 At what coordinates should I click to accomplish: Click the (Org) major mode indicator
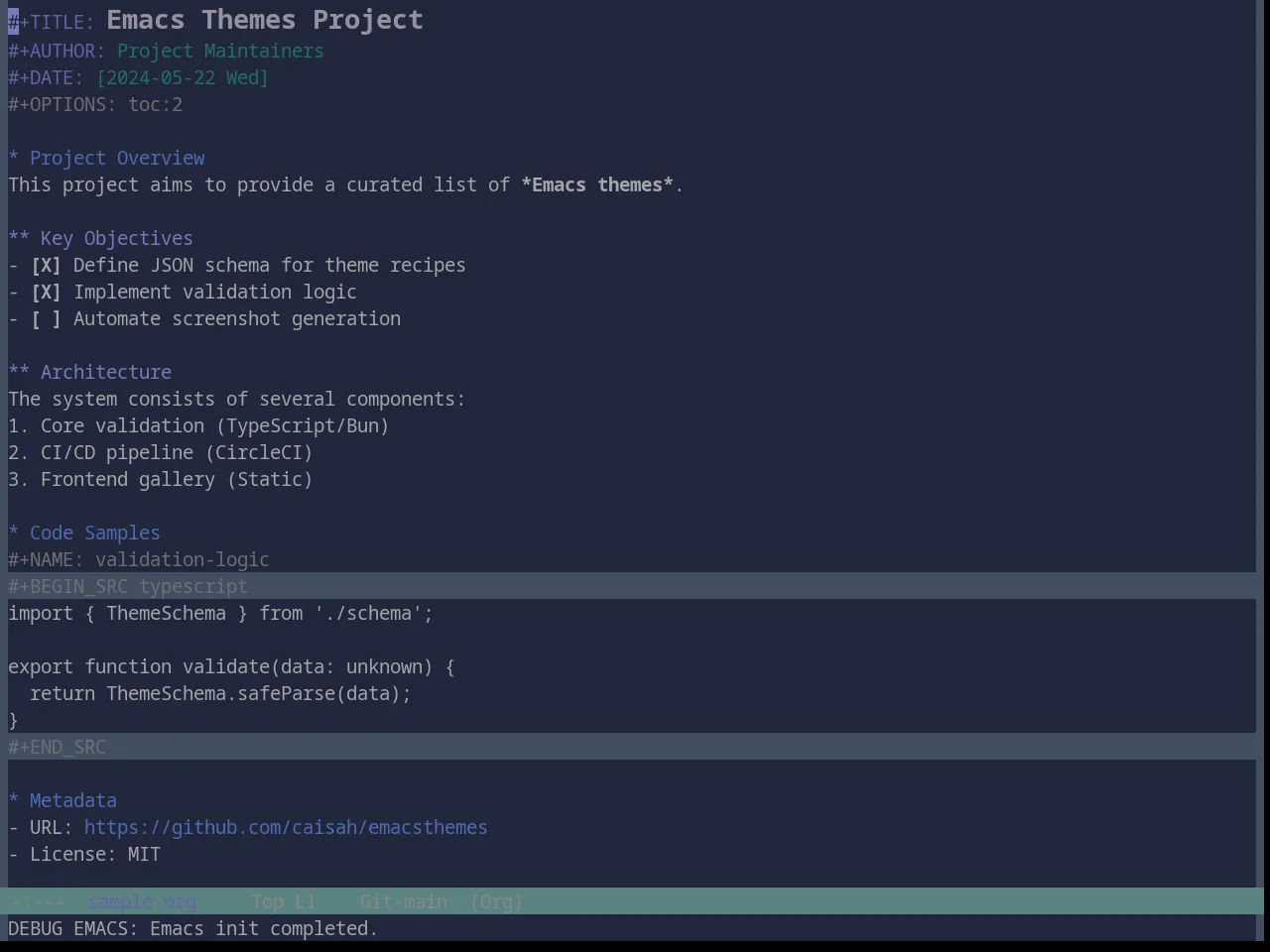point(496,901)
